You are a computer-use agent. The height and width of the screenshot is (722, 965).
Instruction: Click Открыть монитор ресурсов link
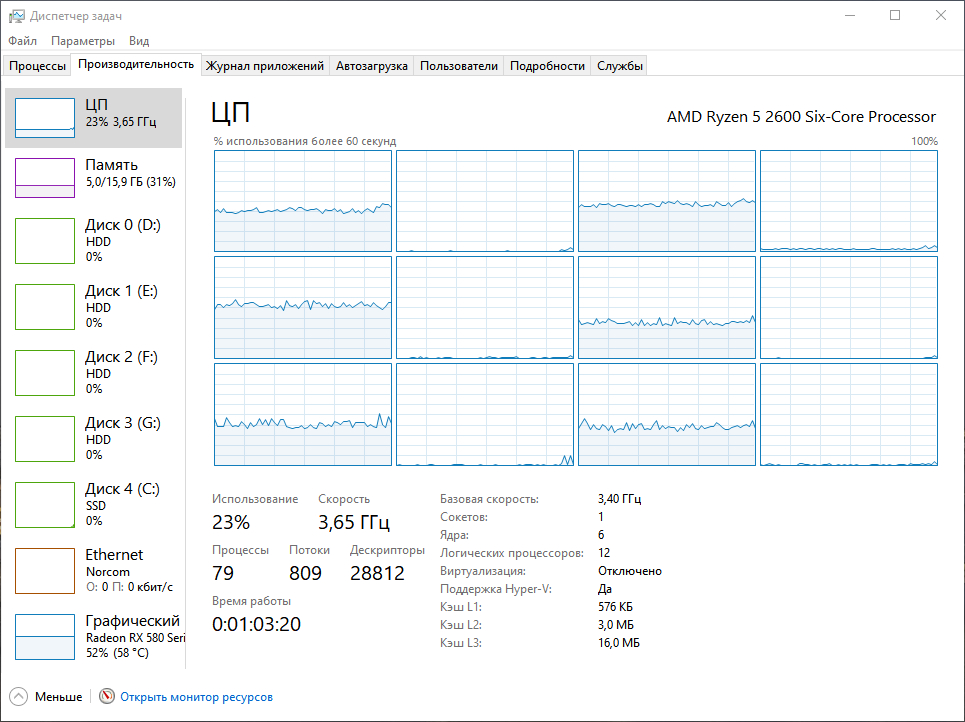coord(196,697)
